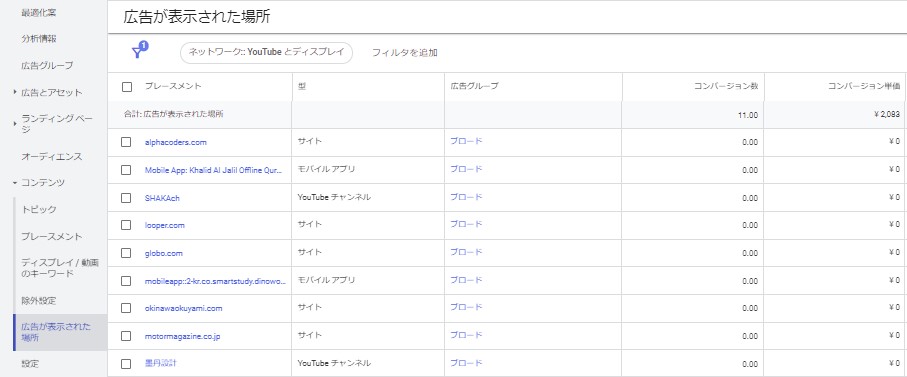907x377 pixels.
Task: Open the looper.com placement link
Action: tap(165, 226)
